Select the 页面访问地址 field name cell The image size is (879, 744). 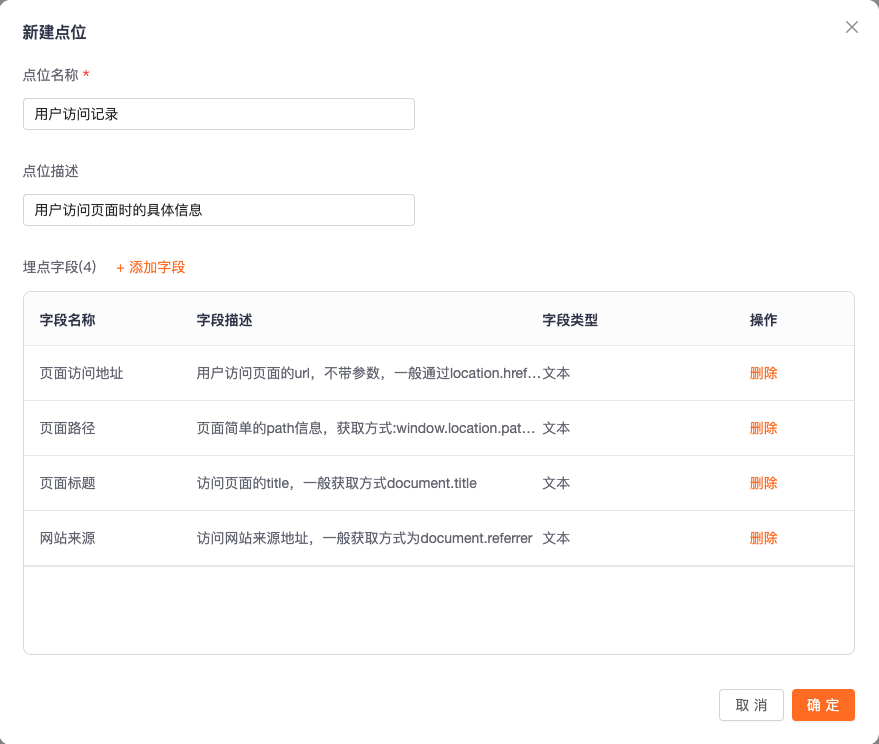(81, 373)
